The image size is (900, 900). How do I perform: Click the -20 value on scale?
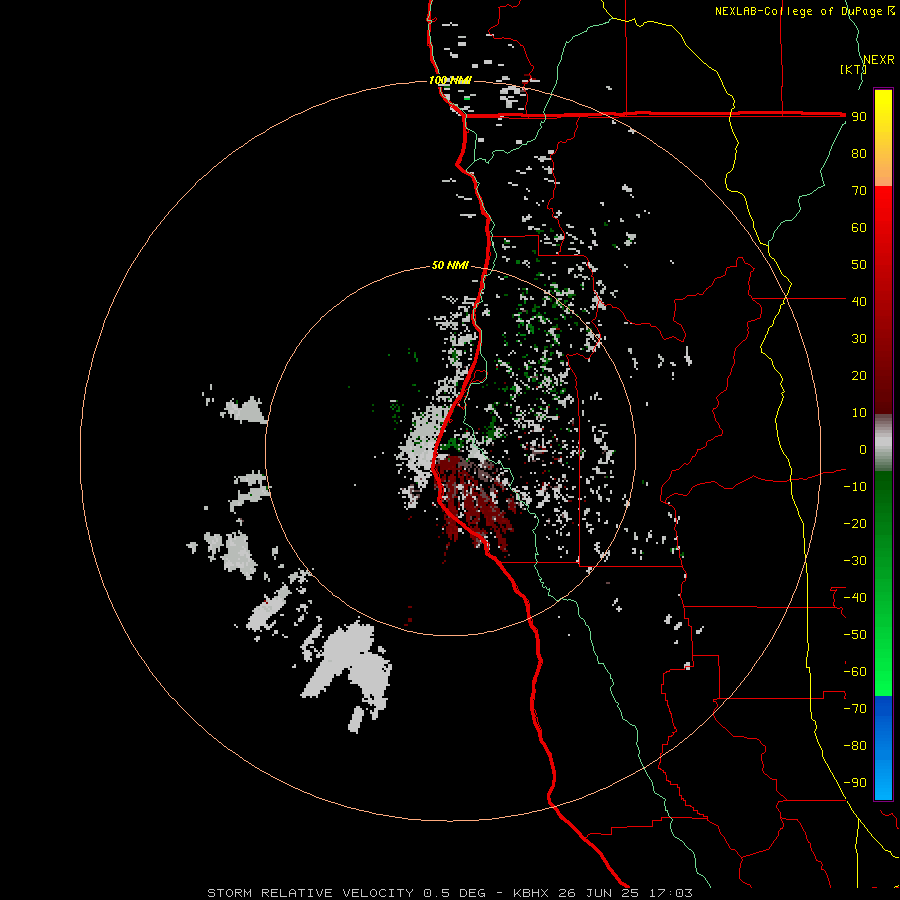tap(855, 523)
